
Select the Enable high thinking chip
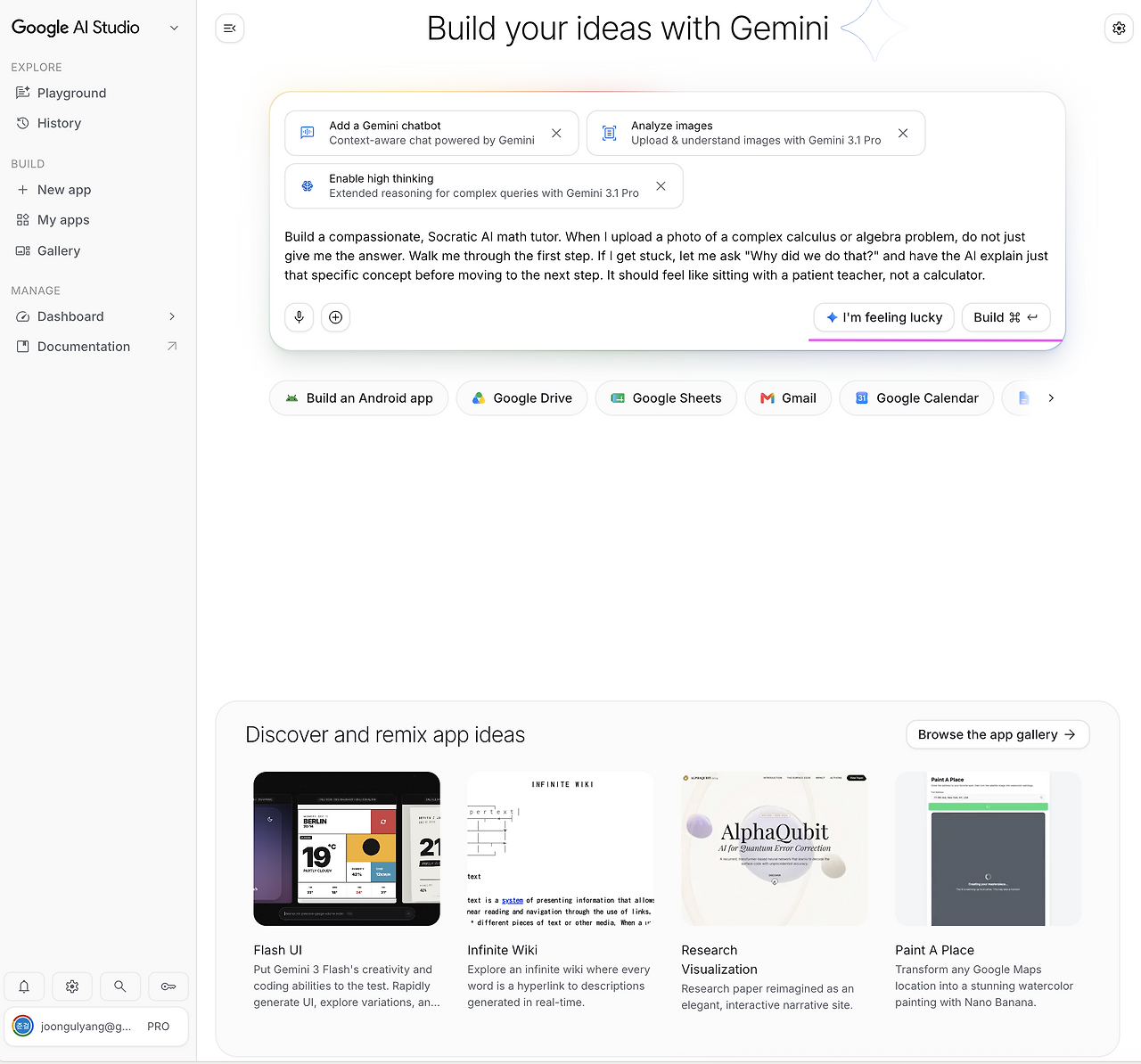click(x=484, y=185)
